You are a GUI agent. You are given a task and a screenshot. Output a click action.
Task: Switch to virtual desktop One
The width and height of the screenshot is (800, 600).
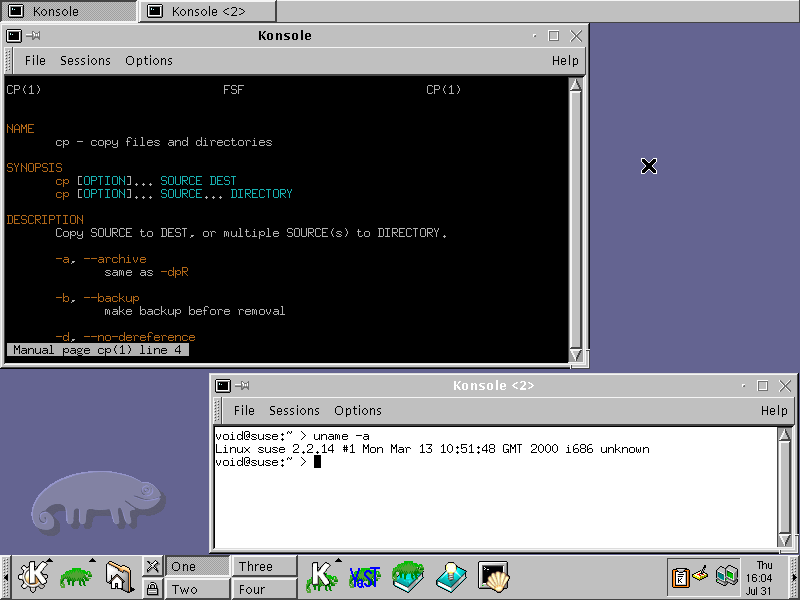click(197, 566)
